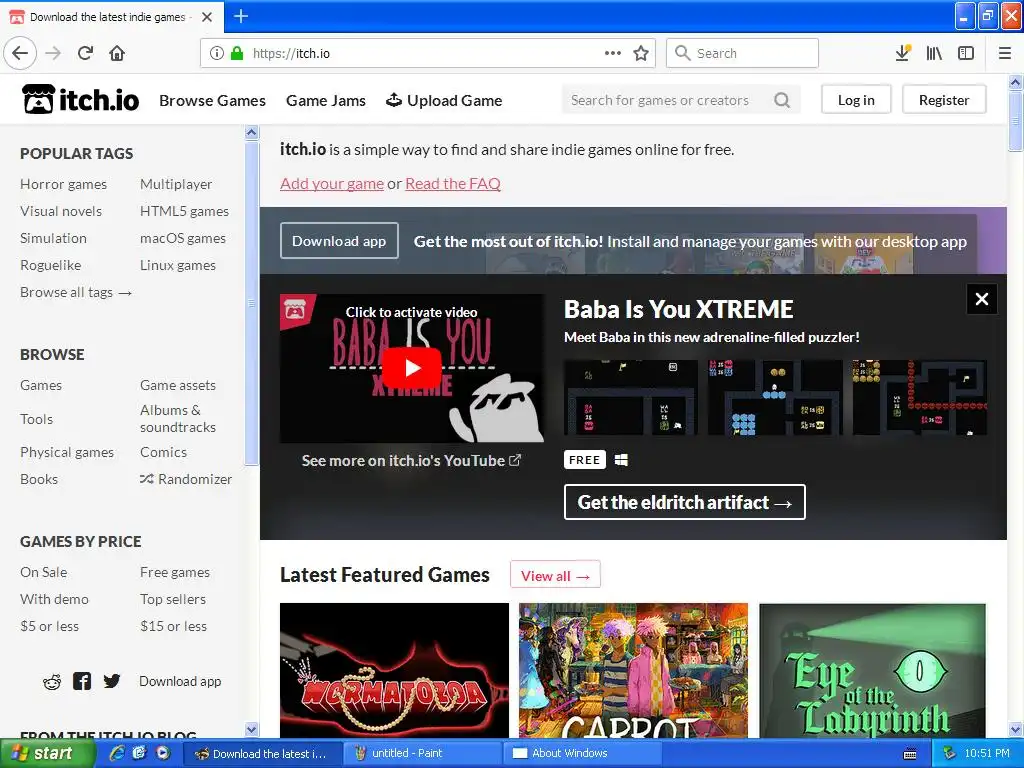Open Free games price filter
Screen dimensions: 1024x768
coord(174,572)
